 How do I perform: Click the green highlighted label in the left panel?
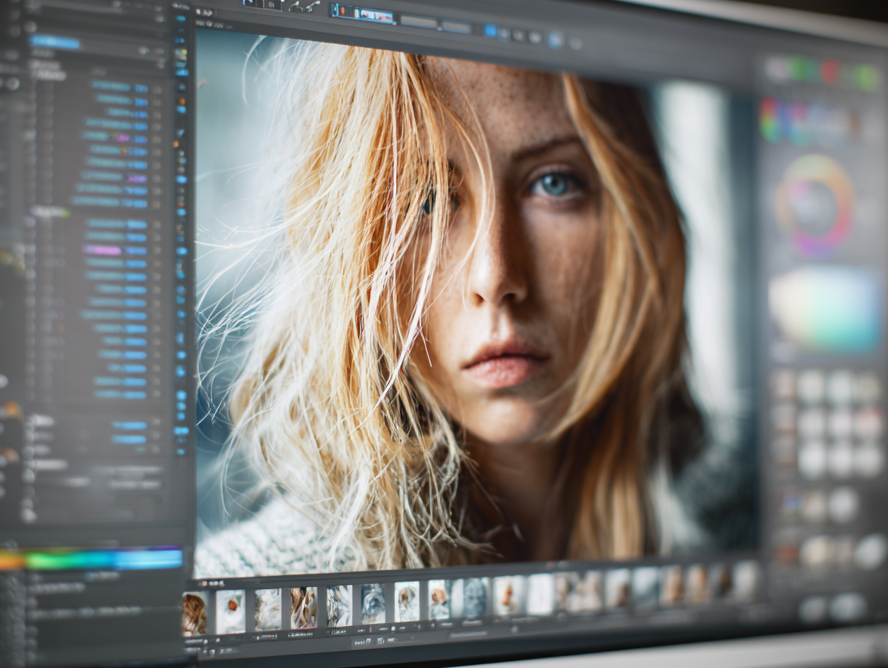click(x=51, y=212)
